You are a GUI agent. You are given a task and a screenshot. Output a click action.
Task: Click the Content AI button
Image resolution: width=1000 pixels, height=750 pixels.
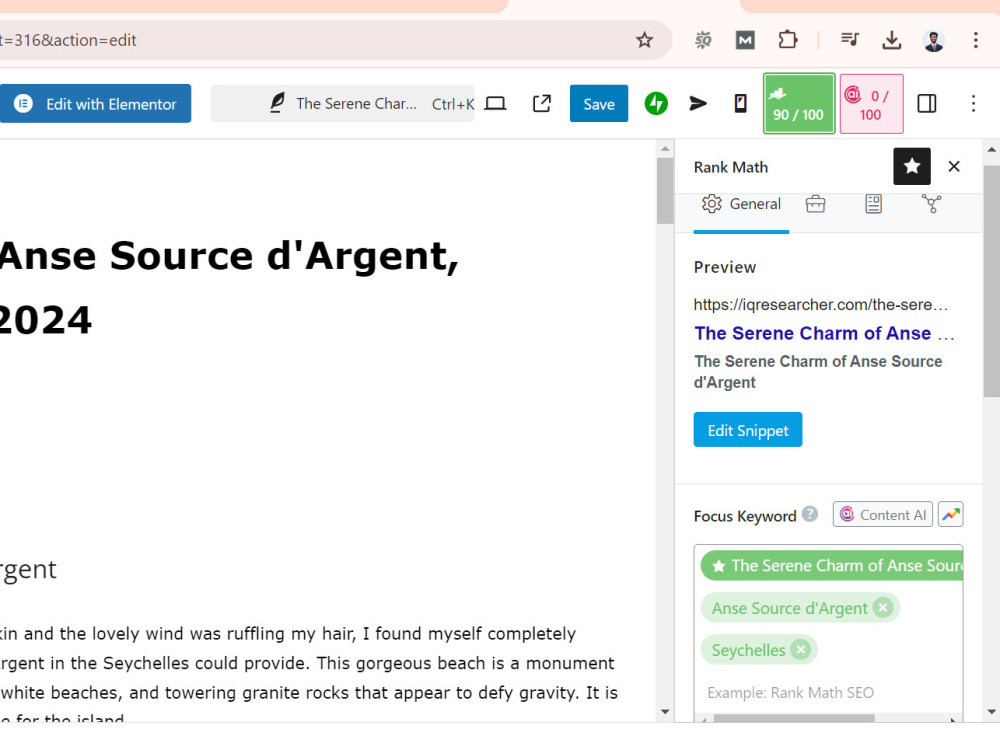(x=883, y=515)
